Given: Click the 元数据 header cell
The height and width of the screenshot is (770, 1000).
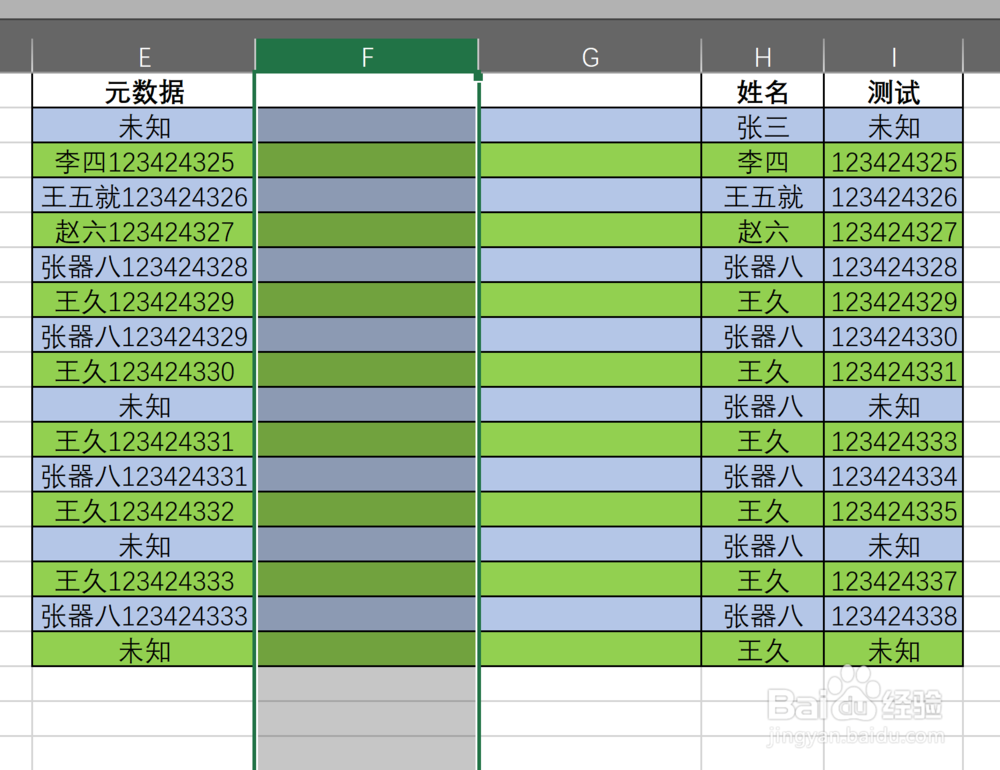Looking at the screenshot, I should pyautogui.click(x=143, y=91).
